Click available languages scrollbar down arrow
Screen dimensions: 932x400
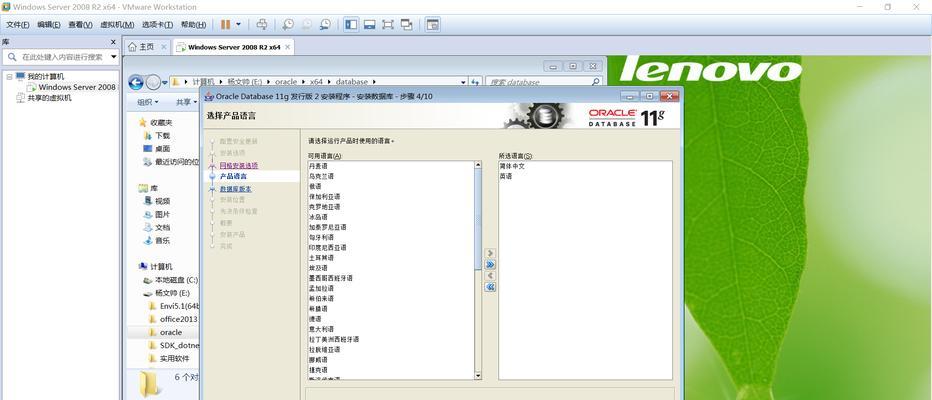tap(477, 376)
